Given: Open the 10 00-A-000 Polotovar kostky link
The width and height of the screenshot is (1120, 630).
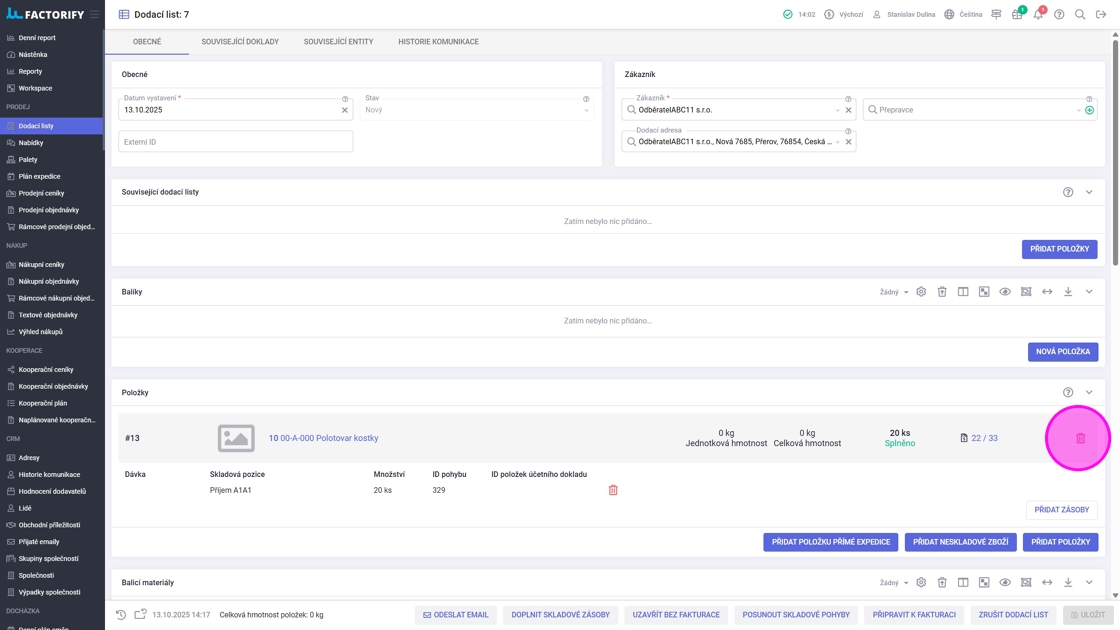Looking at the screenshot, I should (323, 438).
